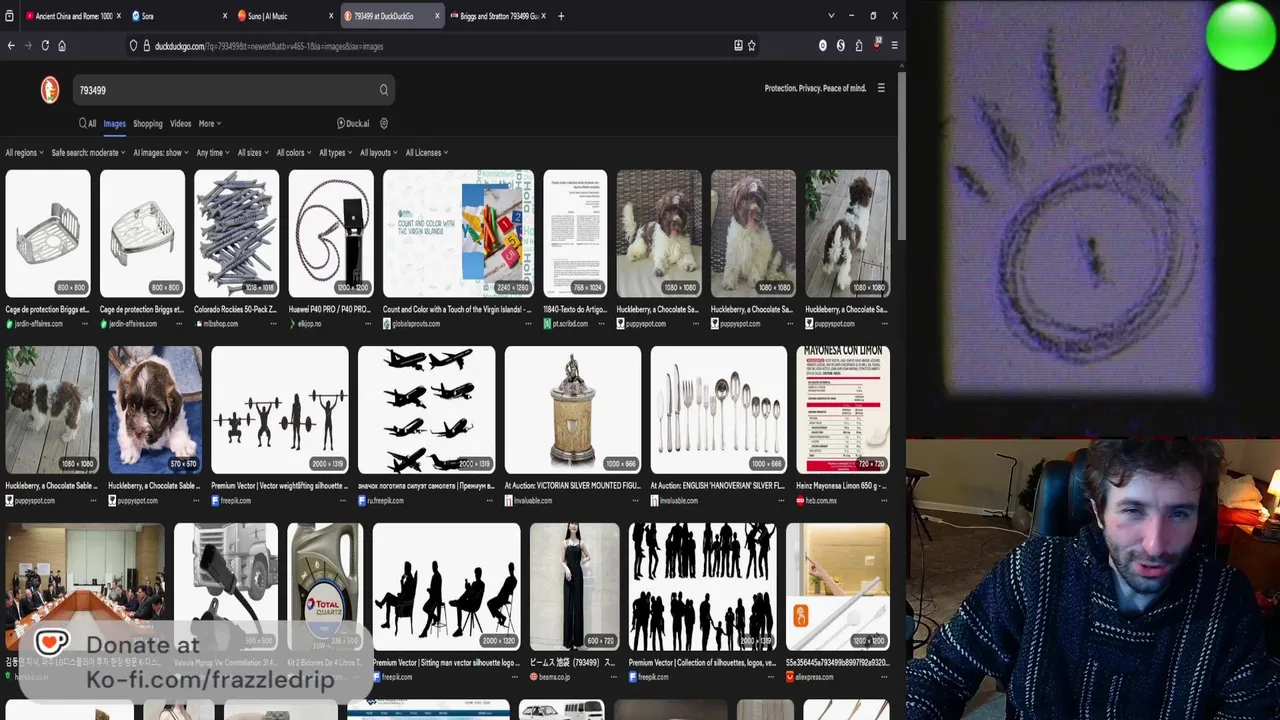Select the All search results tab
1280x720 pixels.
point(88,124)
